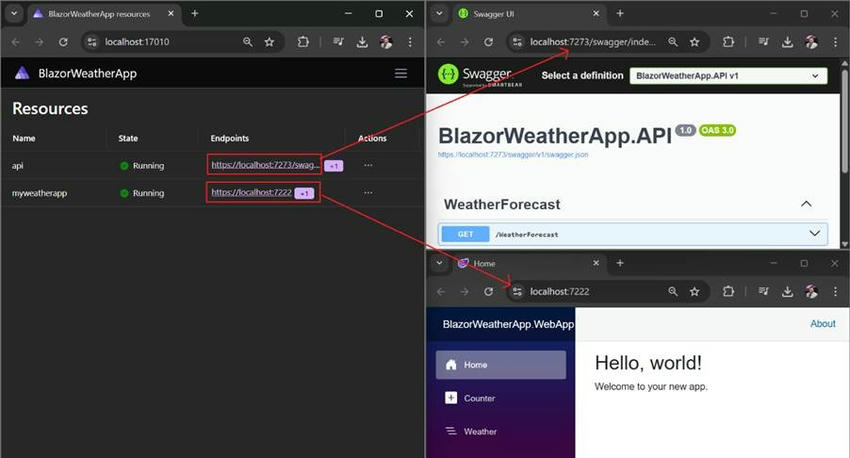Go back in the dashboard browser window
850x458 pixels.
(15, 42)
